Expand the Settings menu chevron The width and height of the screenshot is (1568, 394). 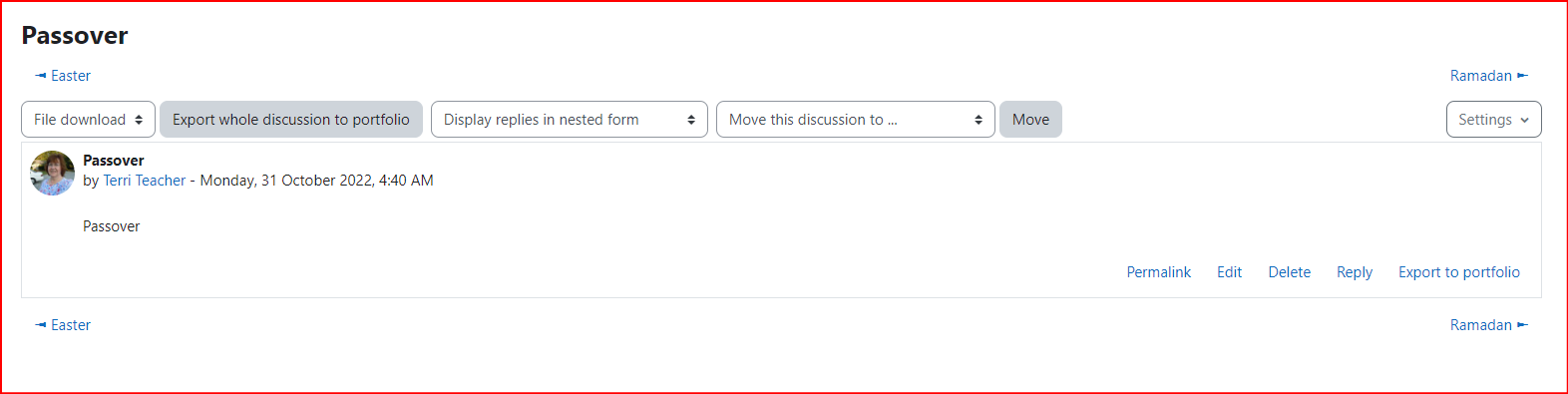(1524, 120)
